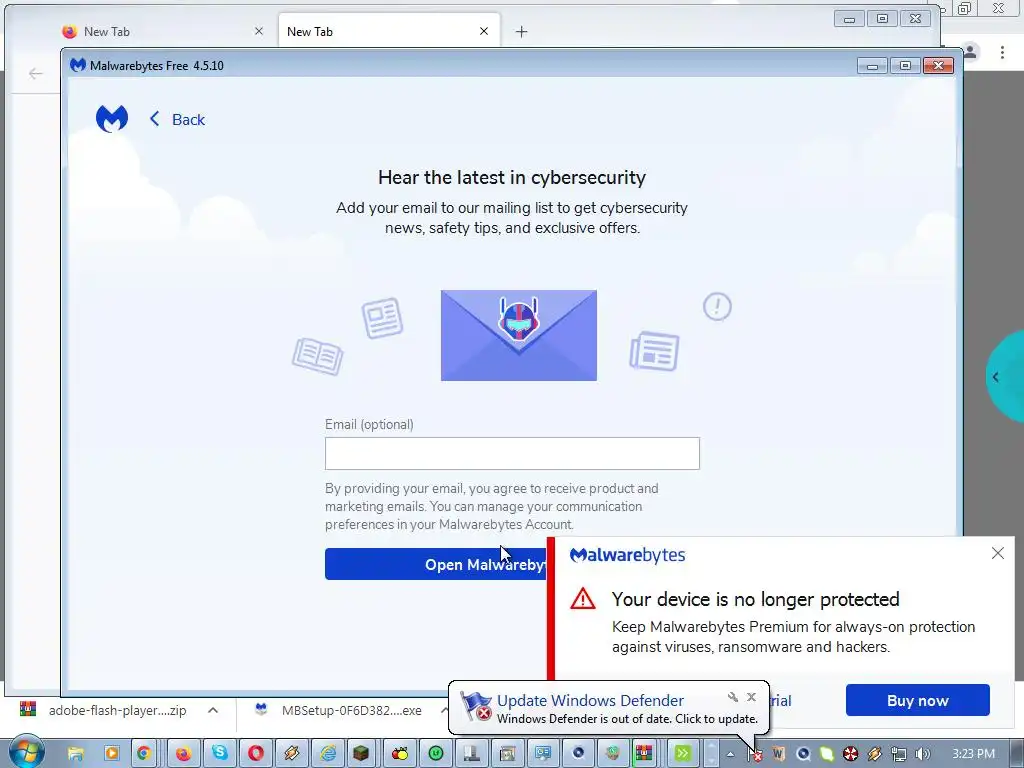
Task: Close the first New Tab
Action: coord(259,31)
